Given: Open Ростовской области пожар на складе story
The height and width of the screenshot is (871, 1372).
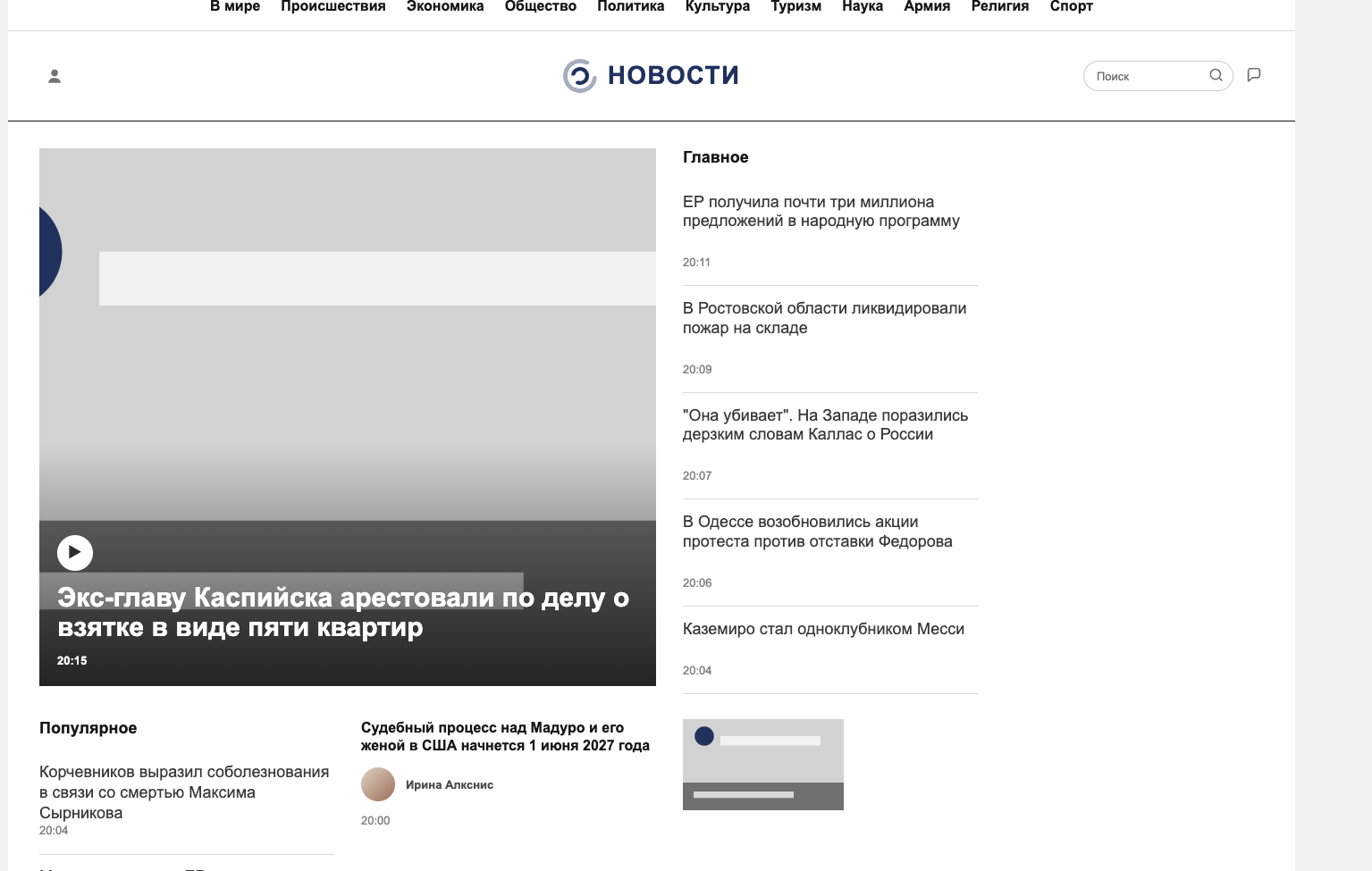Looking at the screenshot, I should coord(824,318).
